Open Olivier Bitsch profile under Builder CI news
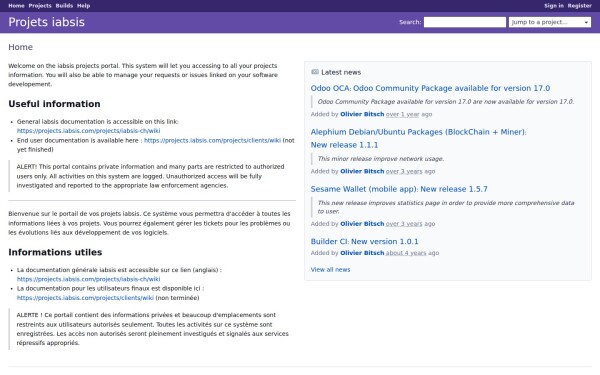Image resolution: width=600 pixels, height=375 pixels. pyautogui.click(x=362, y=253)
